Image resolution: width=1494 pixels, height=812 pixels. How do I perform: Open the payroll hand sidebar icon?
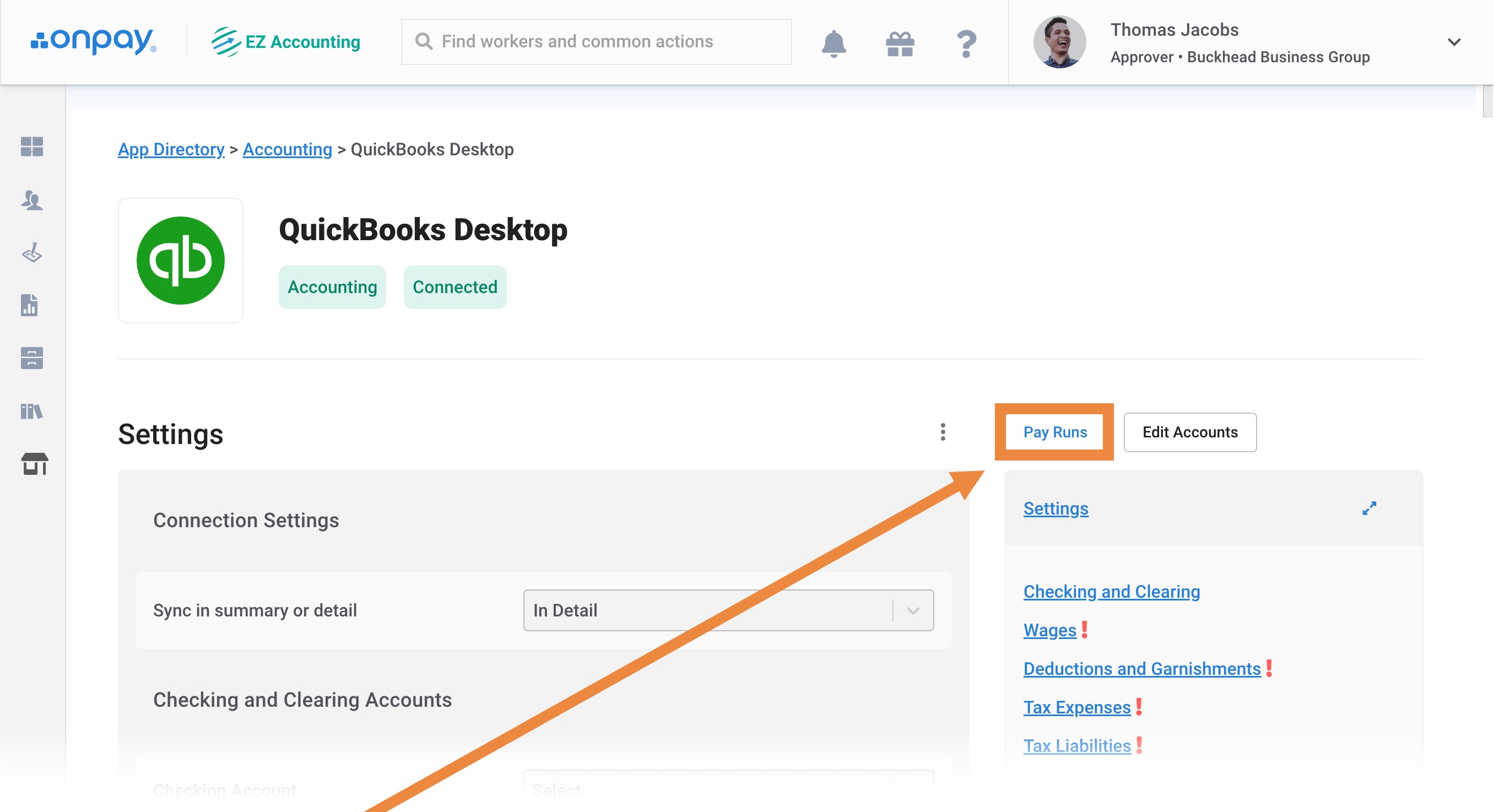click(x=32, y=253)
